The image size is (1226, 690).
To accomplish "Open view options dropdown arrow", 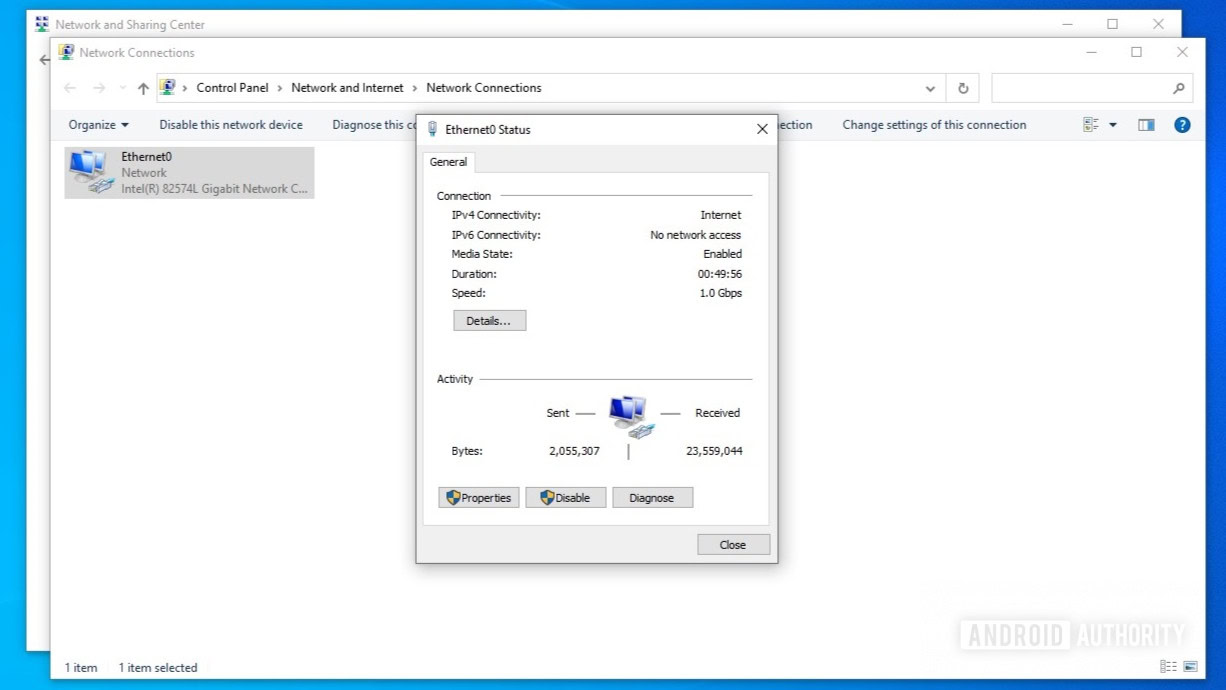I will click(1113, 125).
